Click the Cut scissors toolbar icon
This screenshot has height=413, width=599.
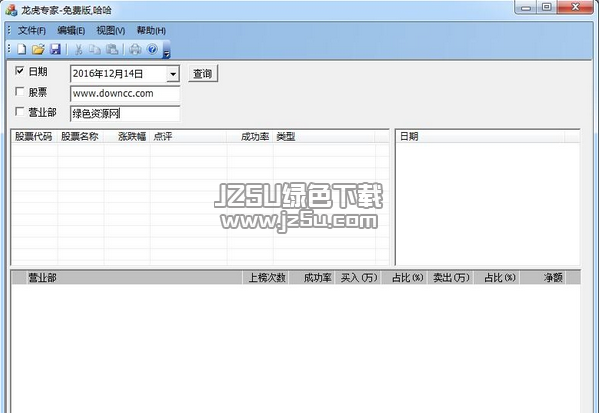(78, 49)
